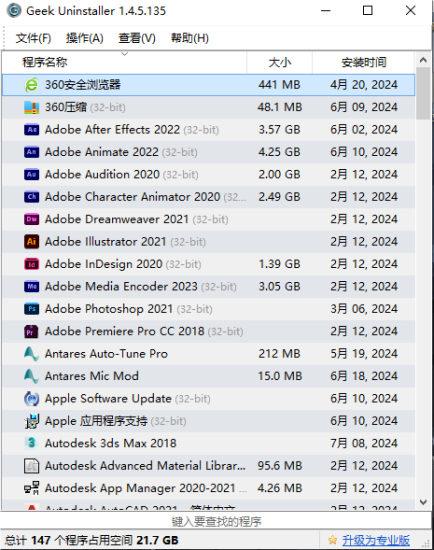Select the Autodesk 3ds Max 2018 icon
The height and width of the screenshot is (550, 434).
31,443
